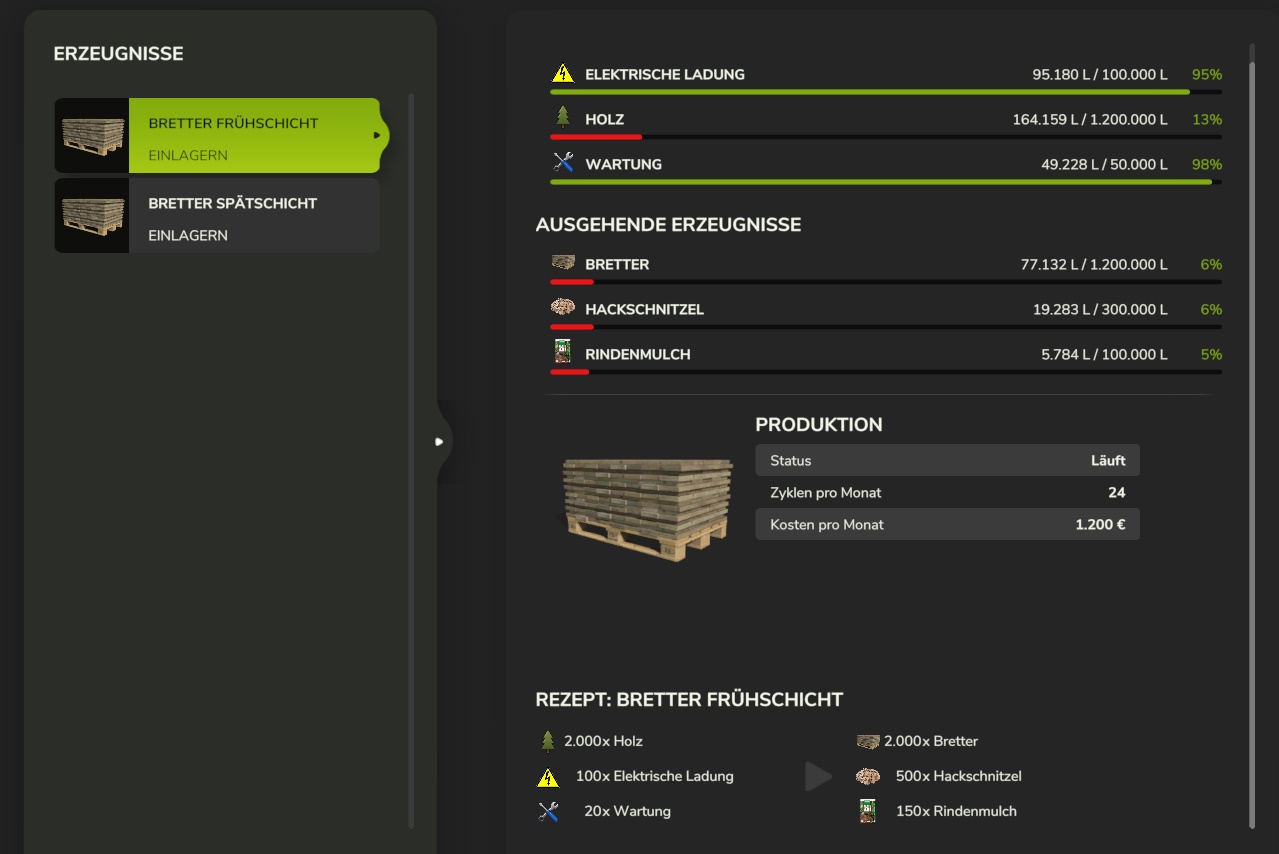The height and width of the screenshot is (854, 1279).
Task: Click the recipe arrow between inputs and outputs
Action: 818,776
